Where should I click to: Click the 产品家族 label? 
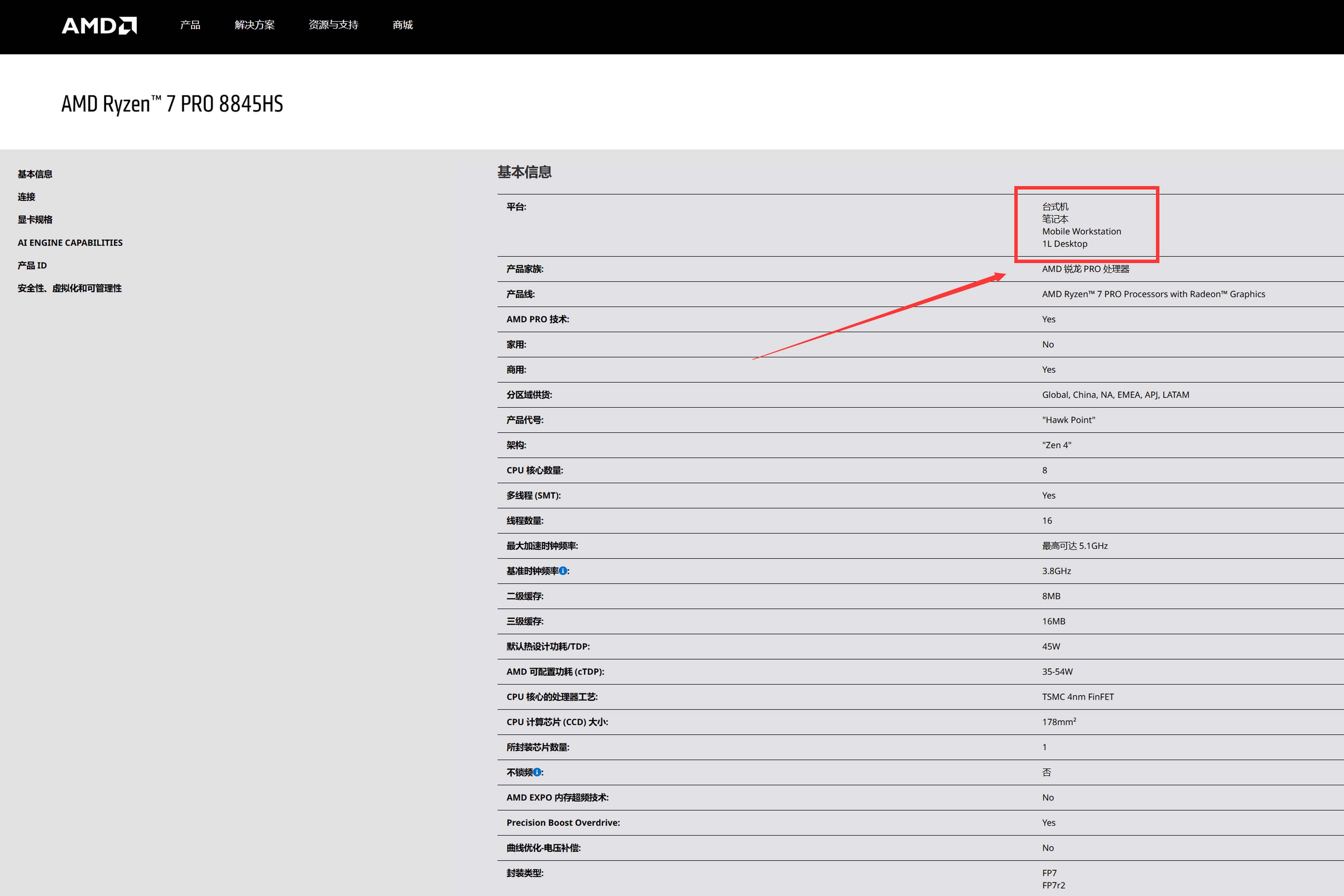(x=524, y=269)
